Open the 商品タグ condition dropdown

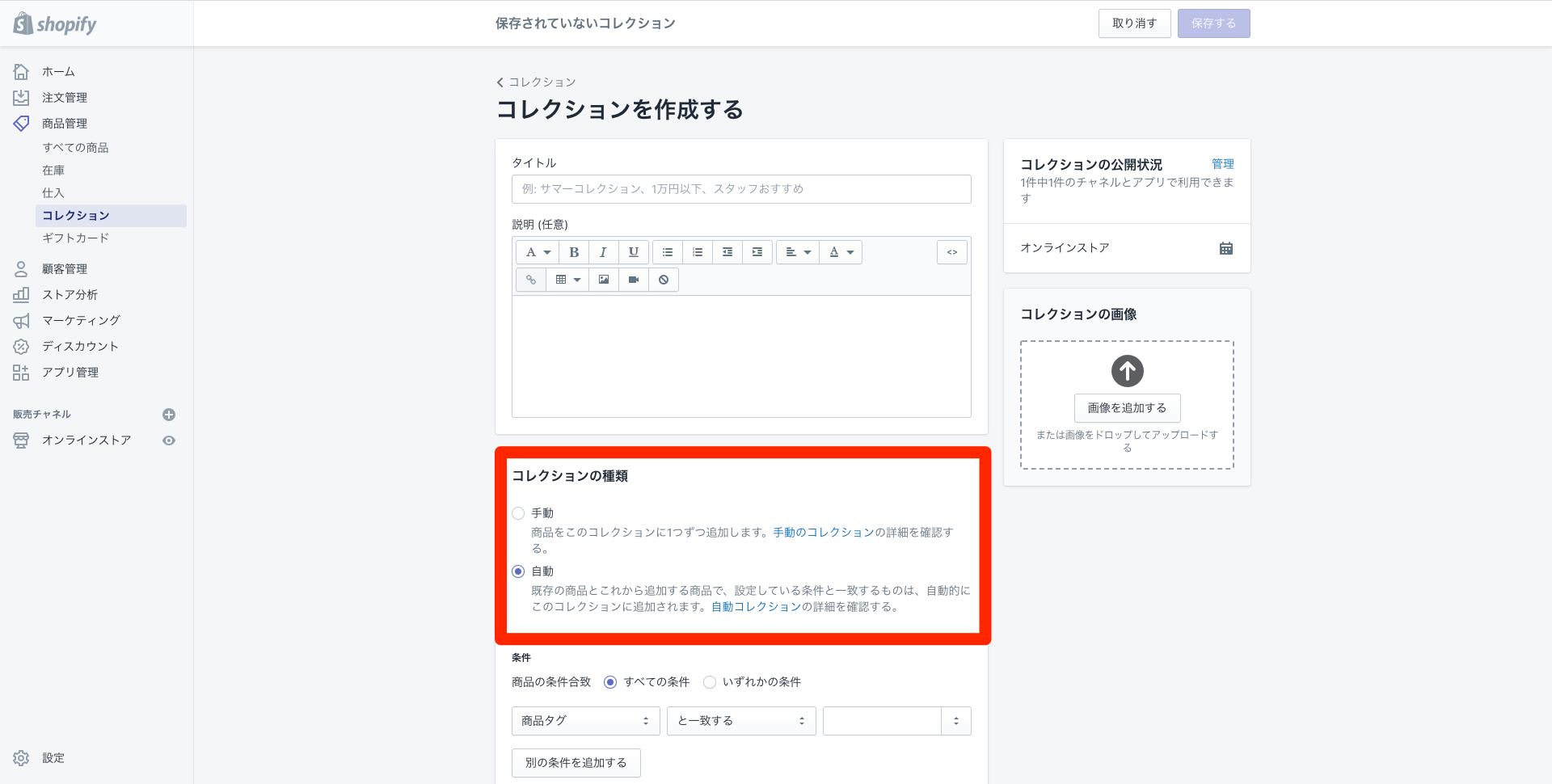[585, 720]
